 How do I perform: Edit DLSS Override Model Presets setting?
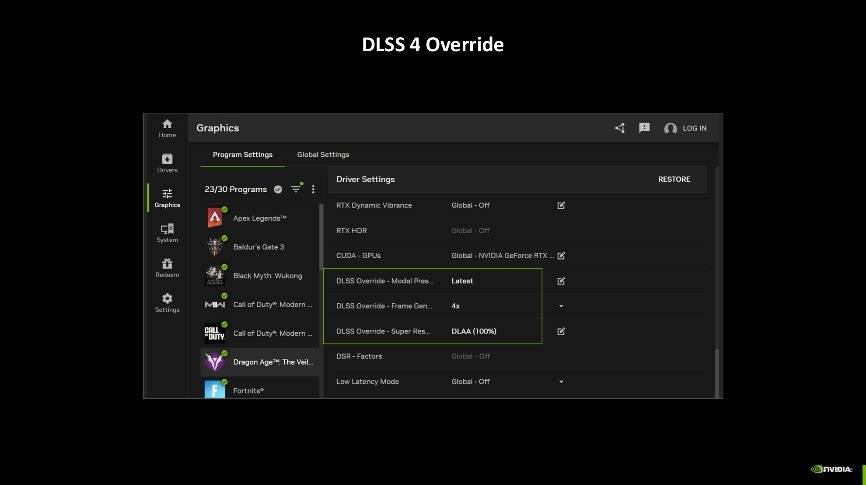[x=561, y=281]
